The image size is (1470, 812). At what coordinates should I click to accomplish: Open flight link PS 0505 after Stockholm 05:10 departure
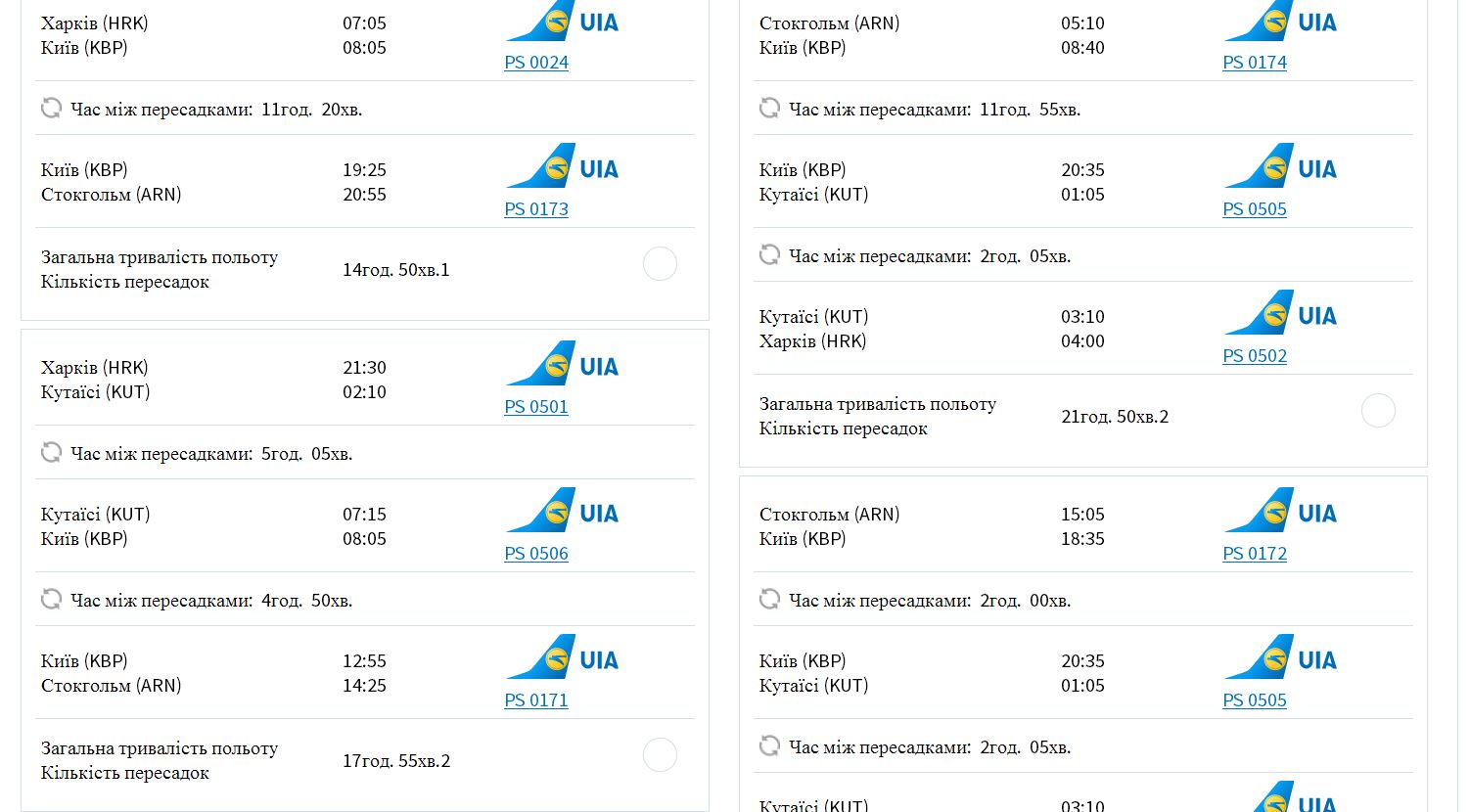click(x=1255, y=209)
